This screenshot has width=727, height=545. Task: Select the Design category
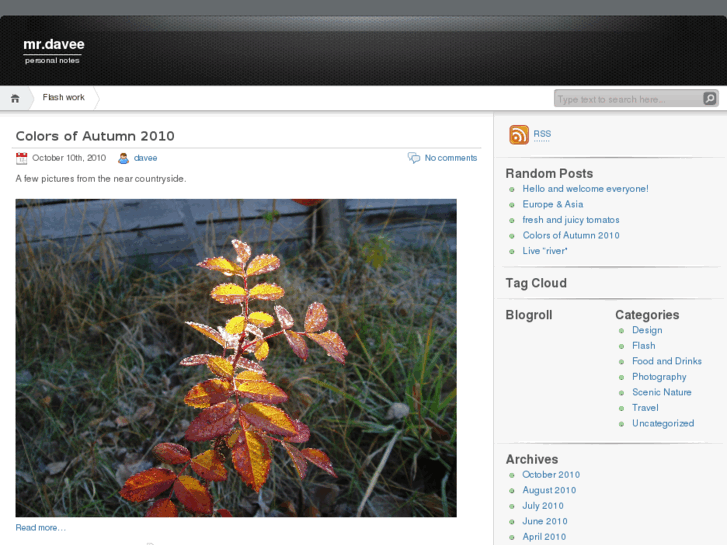(x=647, y=330)
